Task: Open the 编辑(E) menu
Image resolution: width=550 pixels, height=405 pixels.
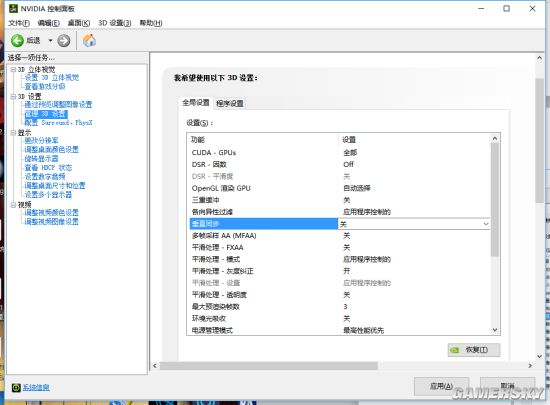Action: pos(48,23)
